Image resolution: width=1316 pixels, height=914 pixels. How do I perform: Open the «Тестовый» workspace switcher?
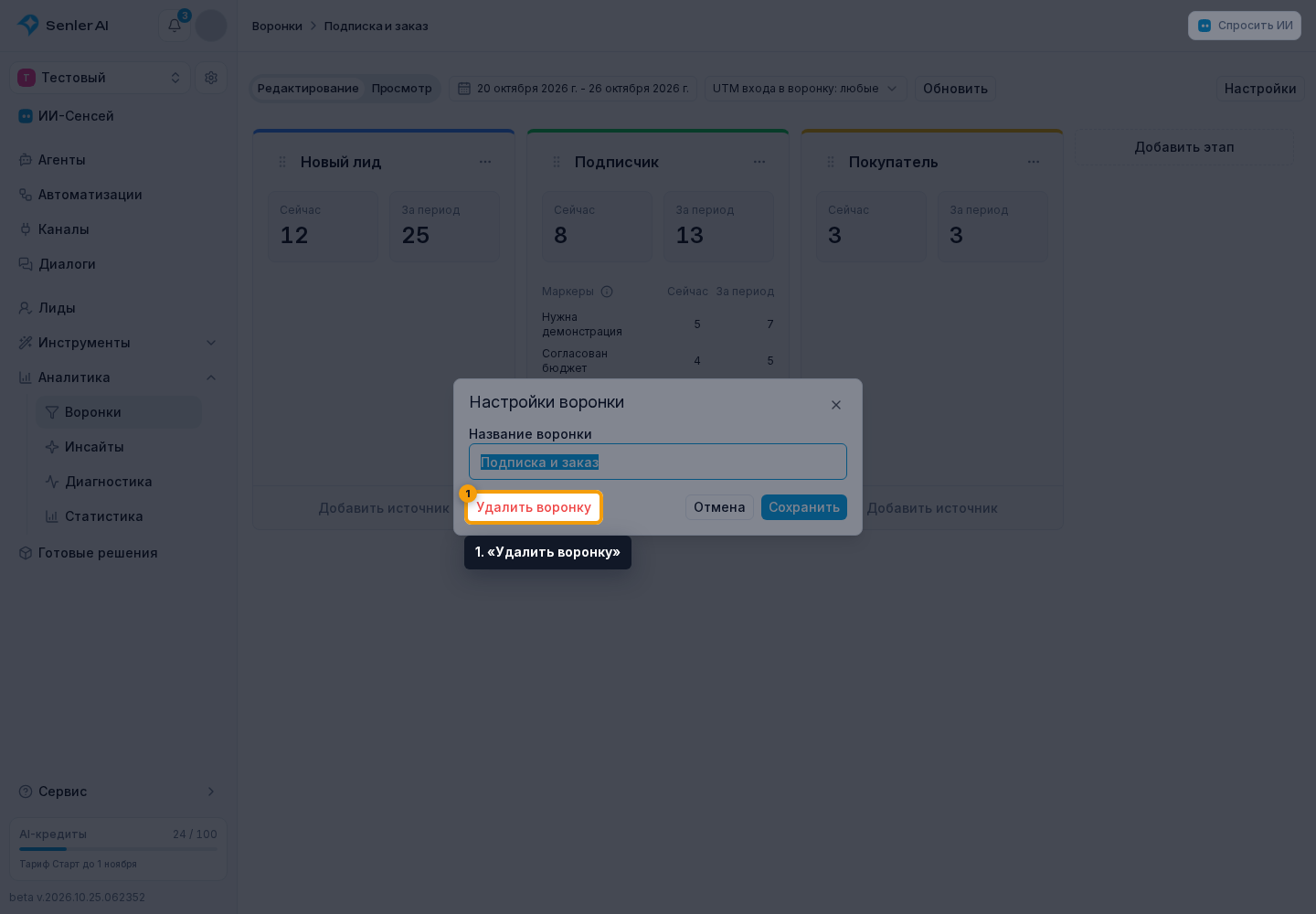click(x=100, y=78)
